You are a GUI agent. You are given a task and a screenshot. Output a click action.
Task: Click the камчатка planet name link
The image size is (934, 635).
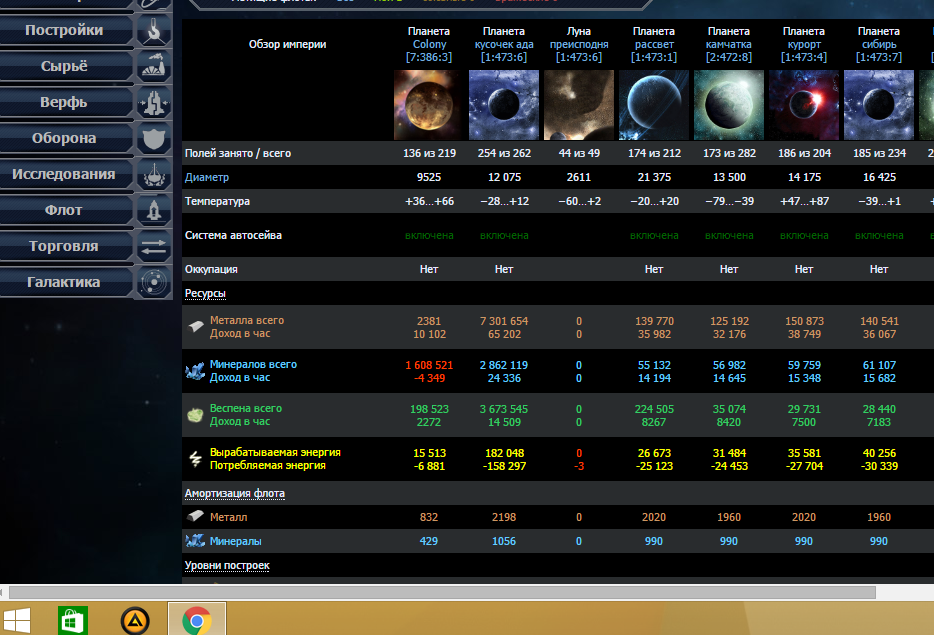pos(729,44)
